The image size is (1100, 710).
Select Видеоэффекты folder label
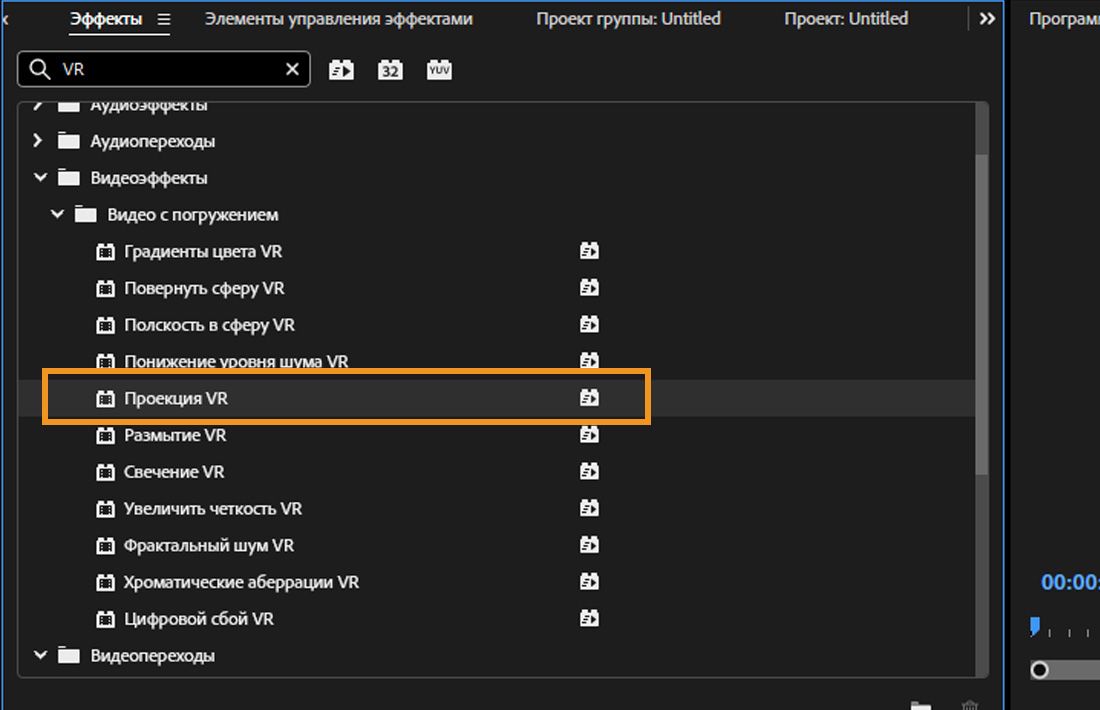(149, 178)
